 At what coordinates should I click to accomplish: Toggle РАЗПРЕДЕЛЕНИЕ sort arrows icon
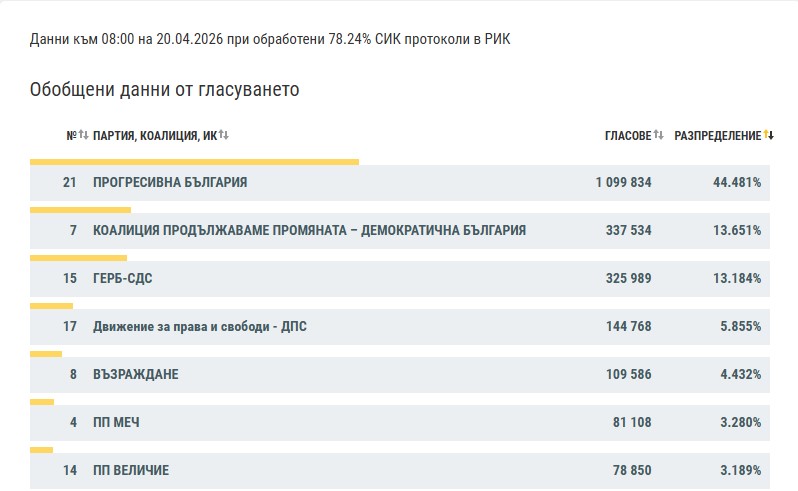[x=768, y=136]
